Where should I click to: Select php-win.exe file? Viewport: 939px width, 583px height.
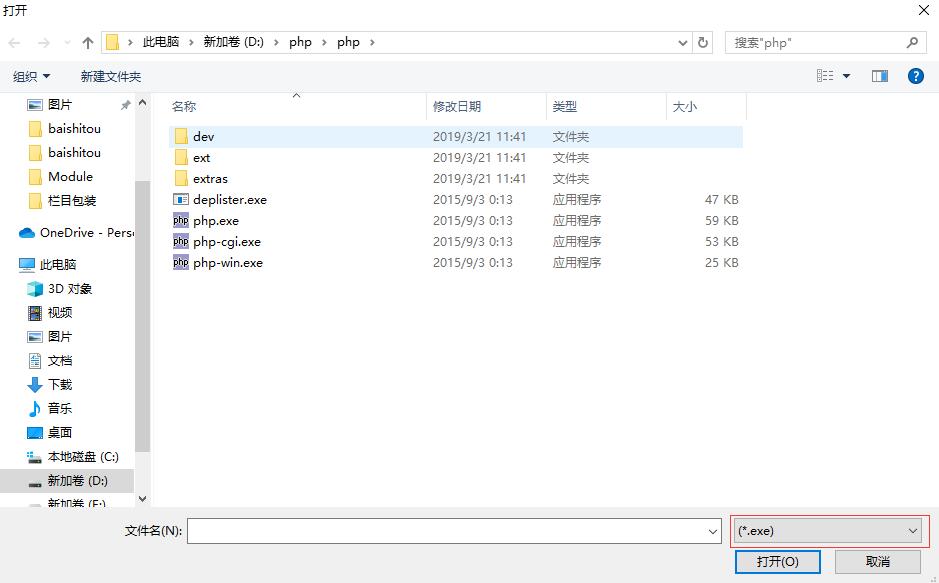tap(456, 262)
